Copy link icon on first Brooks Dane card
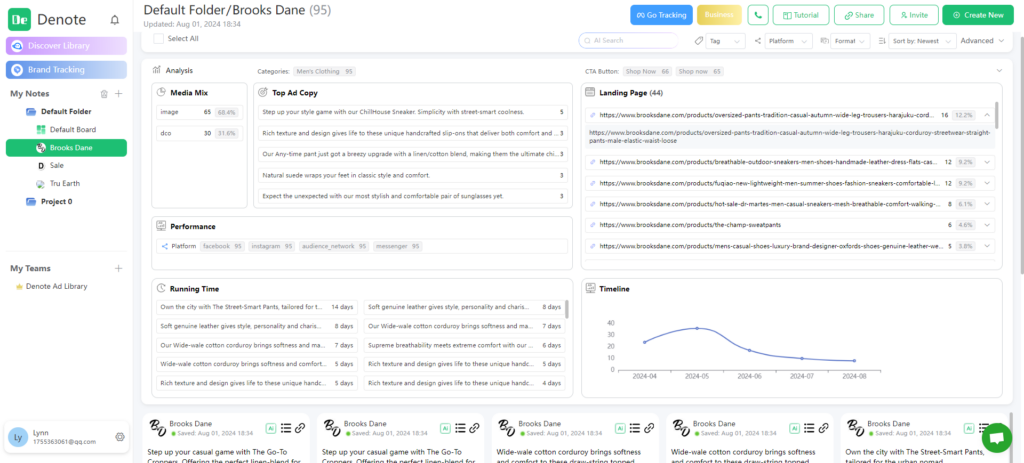This screenshot has width=1024, height=463. tap(300, 428)
